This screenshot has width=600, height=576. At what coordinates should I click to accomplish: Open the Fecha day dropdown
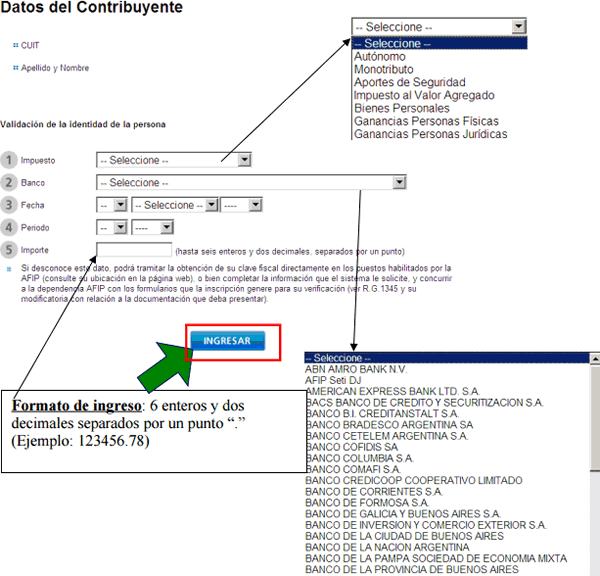(112, 205)
